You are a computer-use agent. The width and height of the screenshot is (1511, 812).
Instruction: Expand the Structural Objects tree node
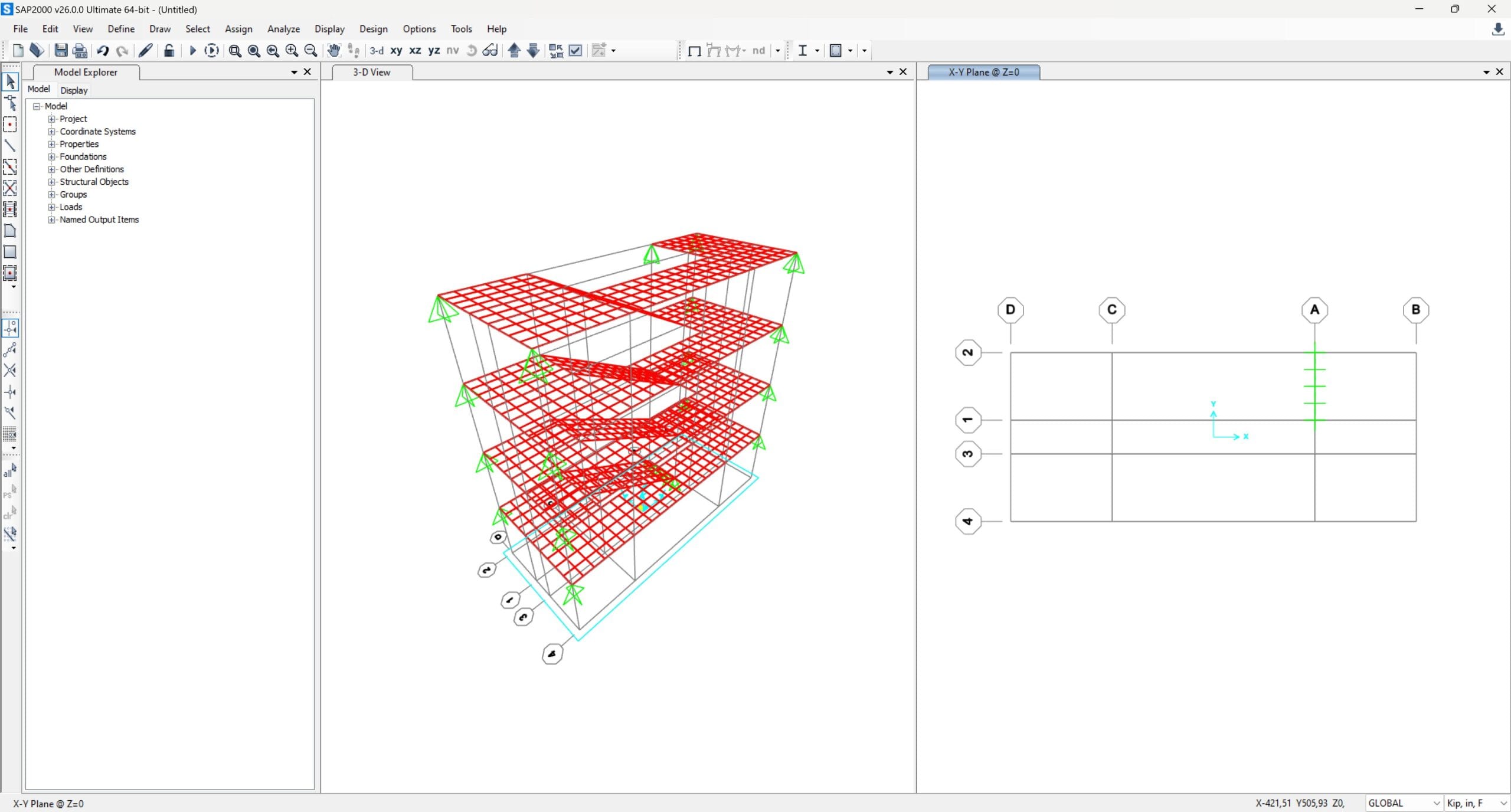point(51,182)
